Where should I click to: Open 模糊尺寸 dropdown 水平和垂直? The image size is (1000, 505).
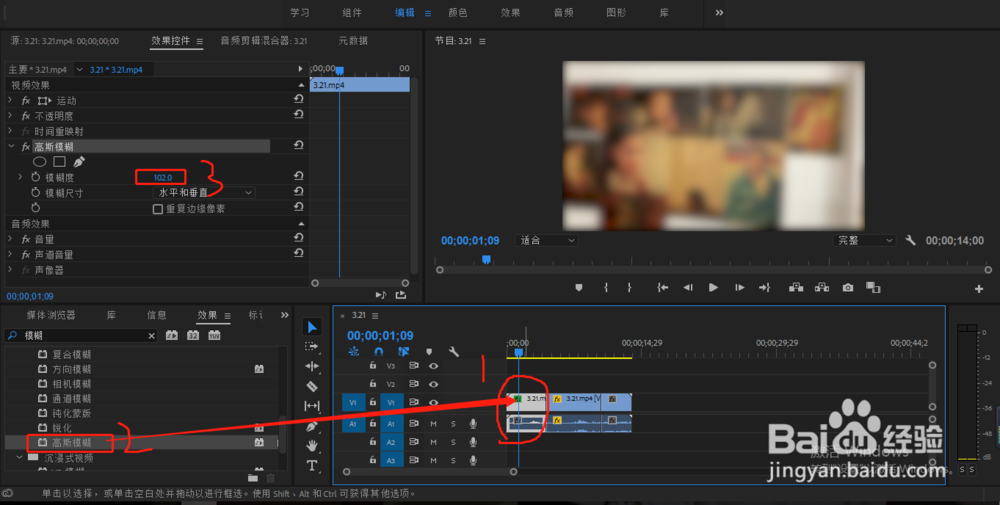[204, 192]
